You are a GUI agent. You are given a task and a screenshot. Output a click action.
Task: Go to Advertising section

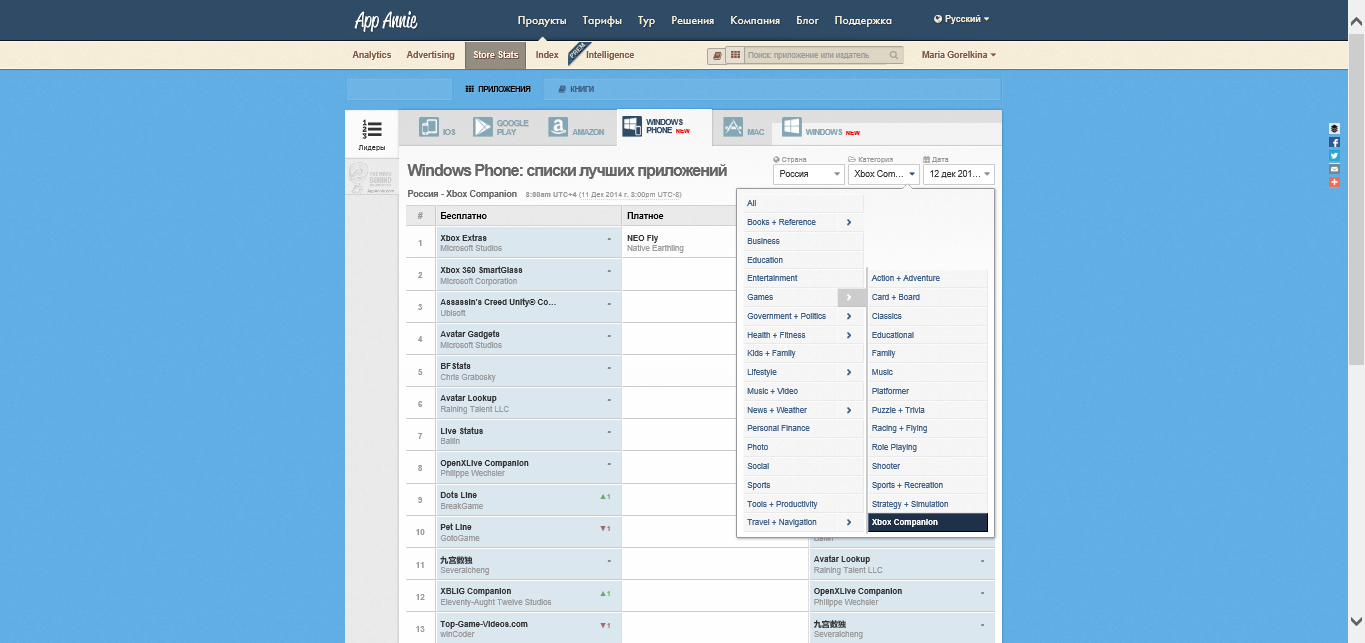[430, 55]
